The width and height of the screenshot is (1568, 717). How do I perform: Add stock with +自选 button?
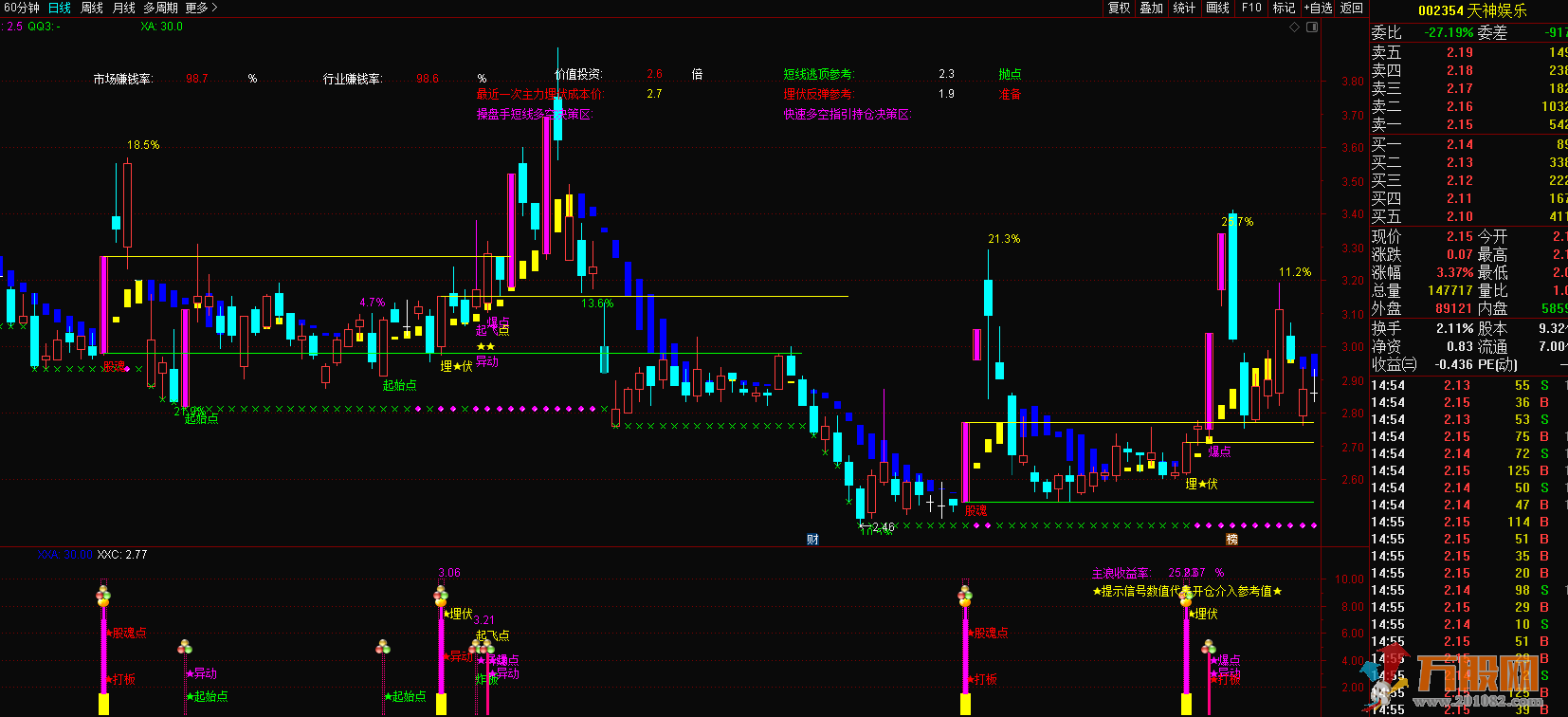[x=1319, y=8]
